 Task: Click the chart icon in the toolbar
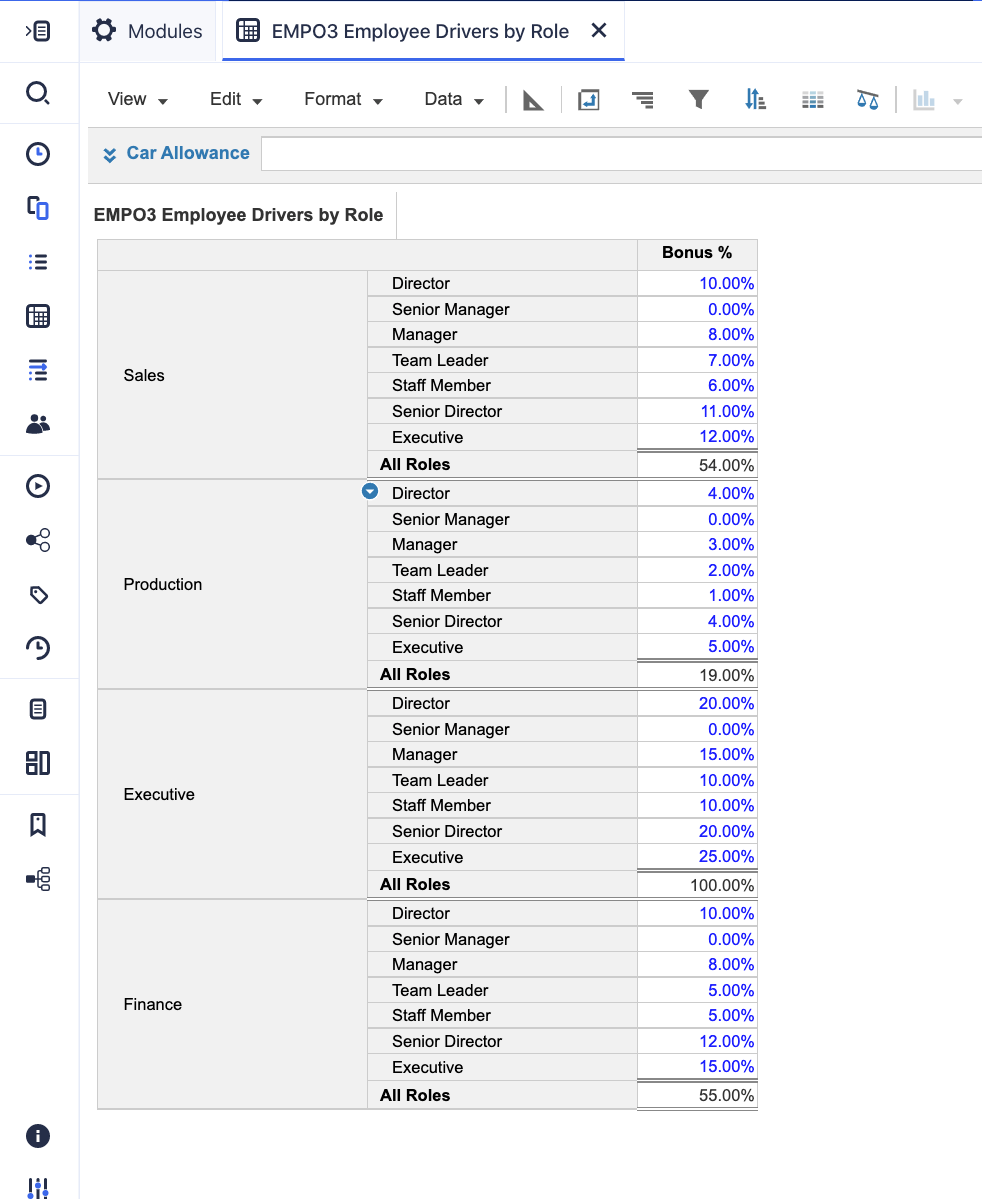pyautogui.click(x=925, y=99)
